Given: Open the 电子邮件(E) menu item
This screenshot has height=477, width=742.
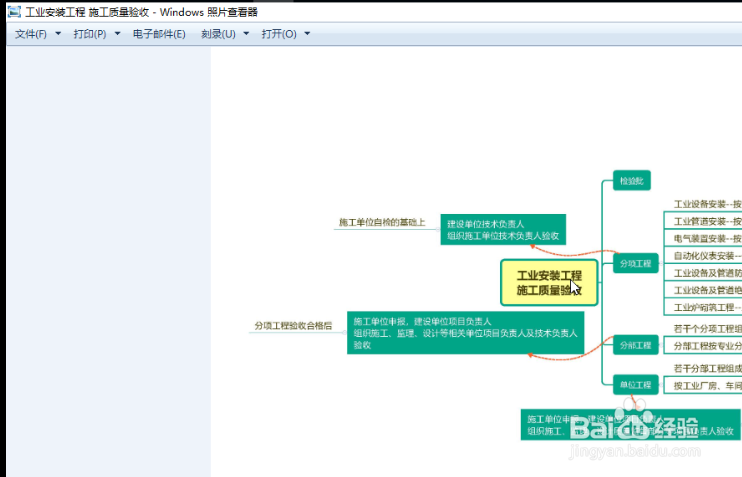Looking at the screenshot, I should click(x=159, y=34).
